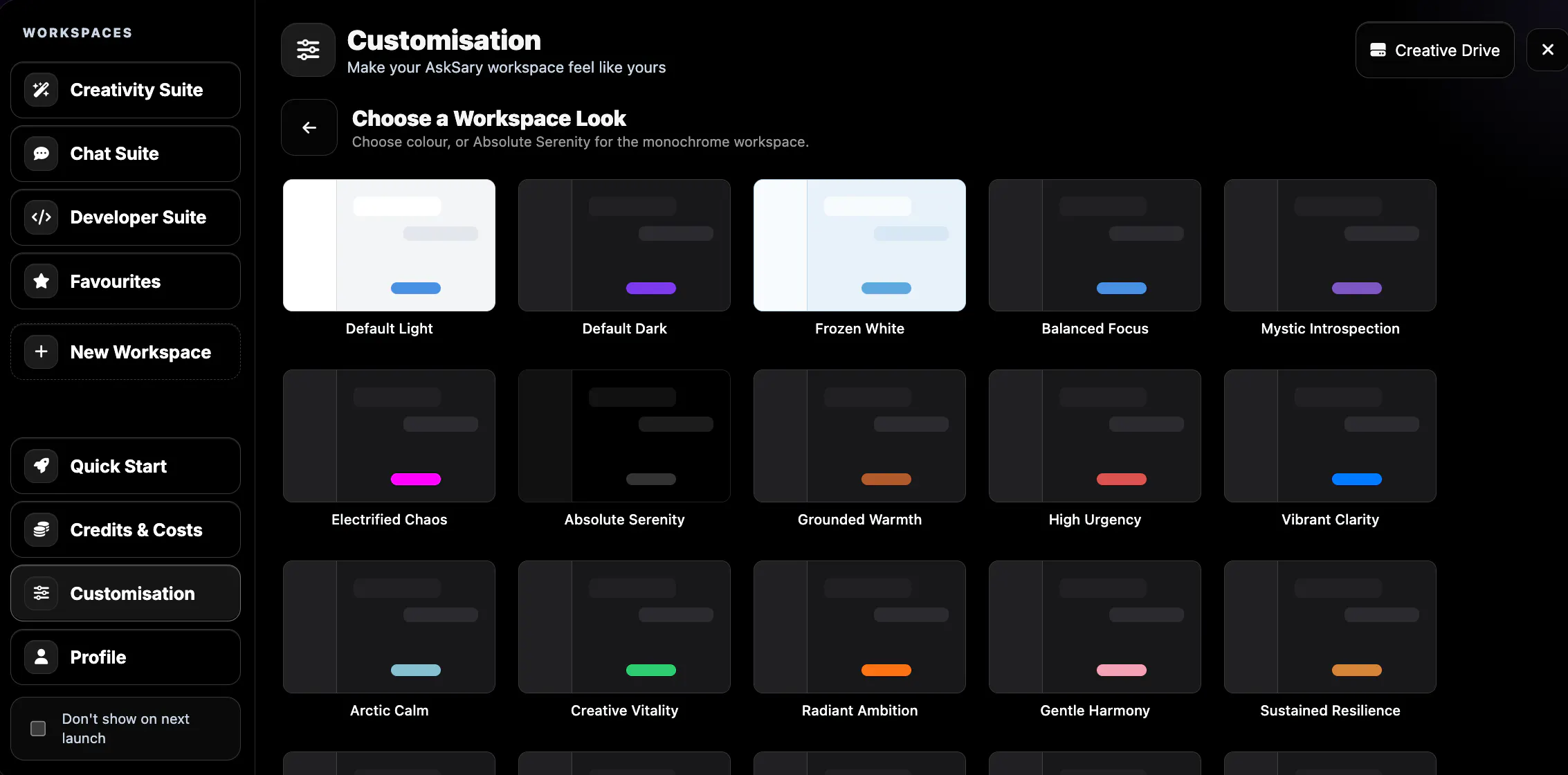Screen dimensions: 1568x775
Task: Apply the Grounded Warmth theme preview
Action: 859,436
